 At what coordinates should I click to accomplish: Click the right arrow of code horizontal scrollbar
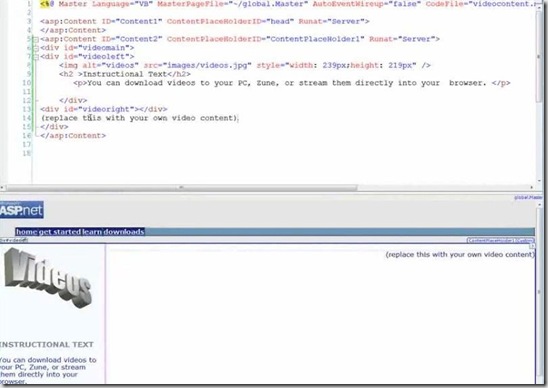(532, 188)
